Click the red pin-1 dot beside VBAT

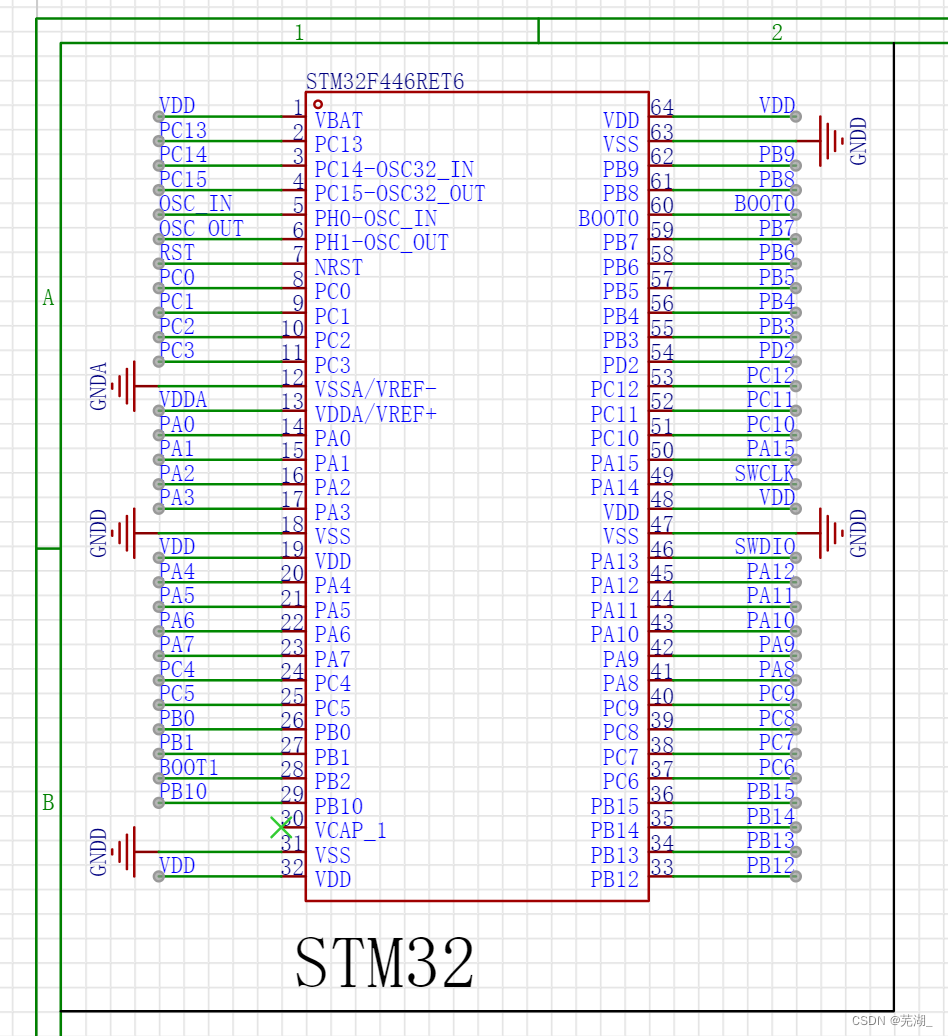point(318,104)
